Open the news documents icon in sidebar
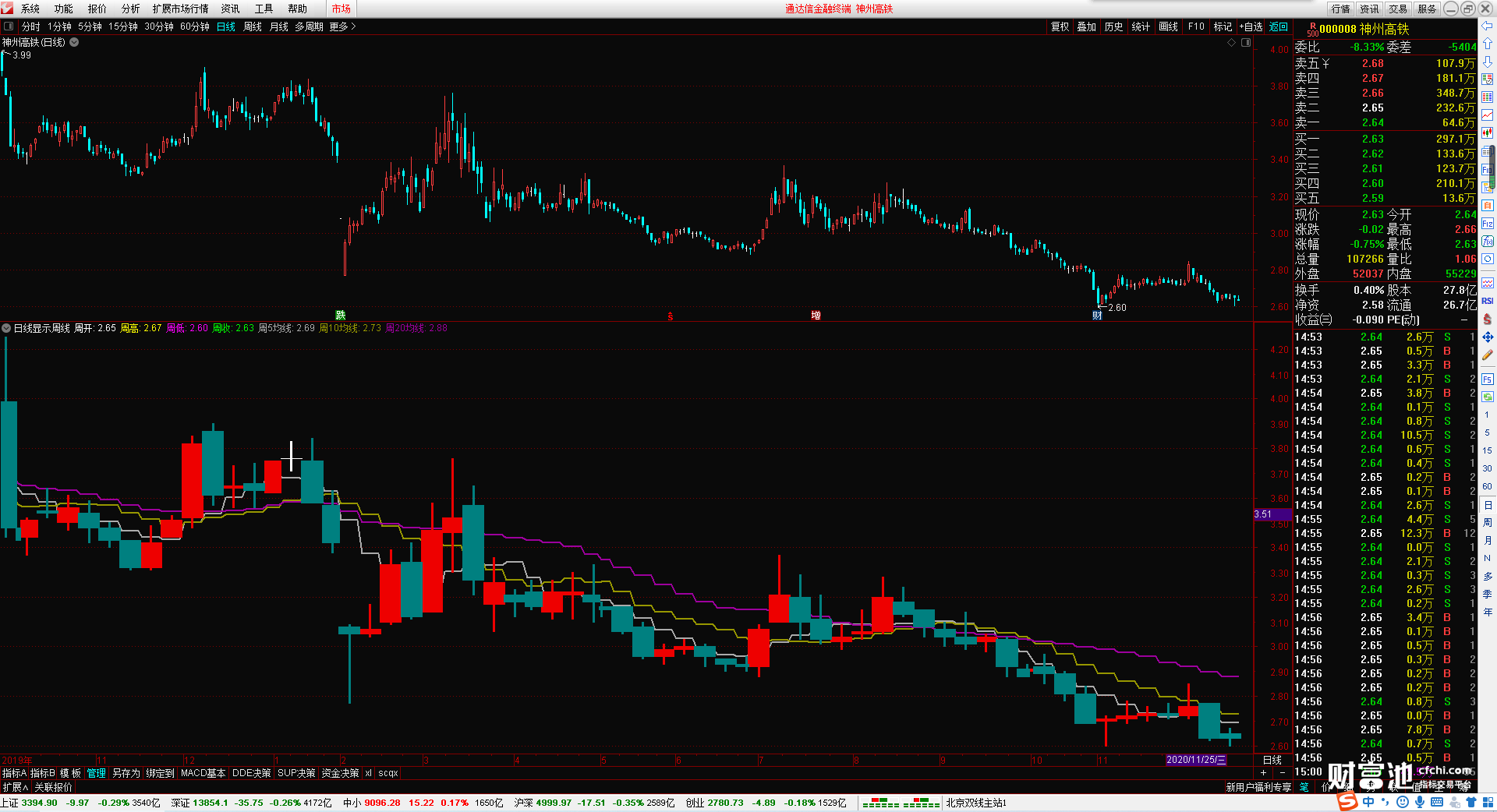Viewport: 1497px width, 812px height. 1488,151
